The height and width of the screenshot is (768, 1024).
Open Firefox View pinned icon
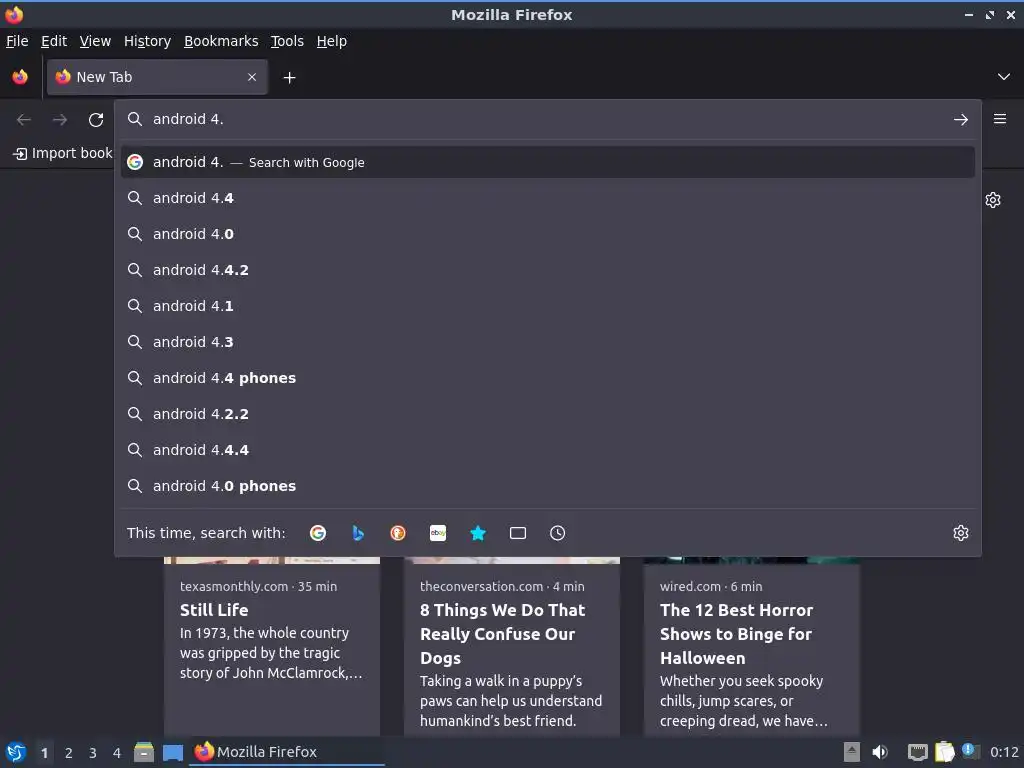(20, 77)
